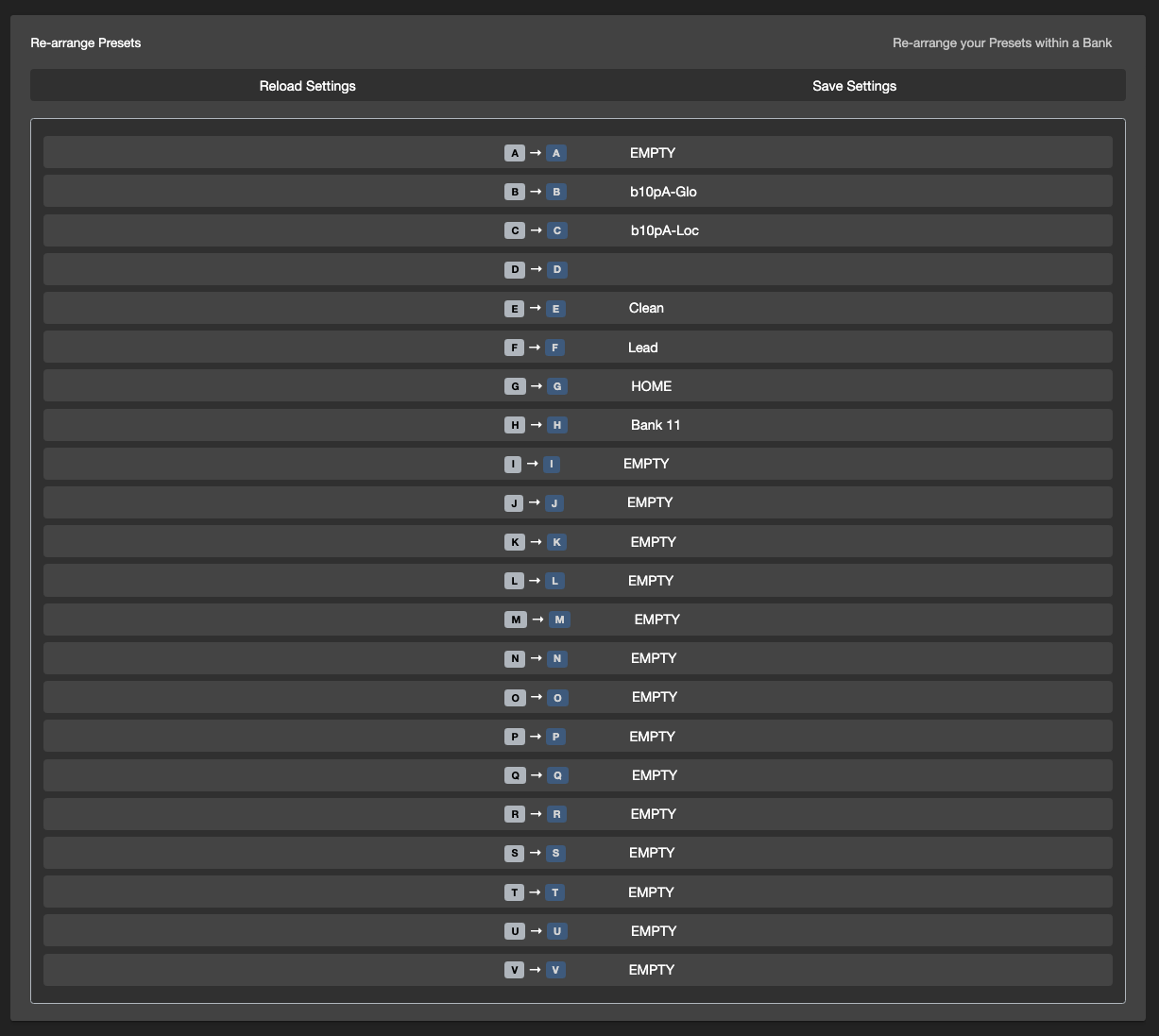Screen dimensions: 1159x1036
Task: Choose the HOME preset entry
Action: (x=651, y=386)
